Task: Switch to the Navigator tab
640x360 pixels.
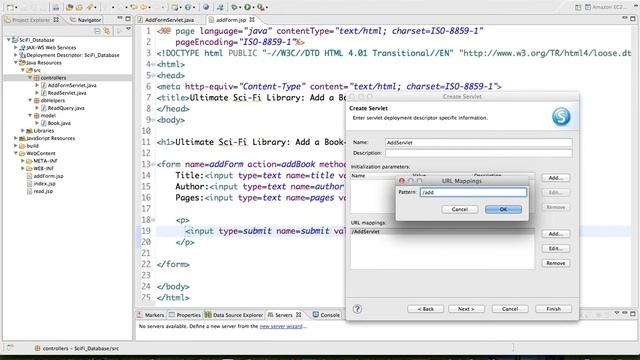Action: point(86,20)
